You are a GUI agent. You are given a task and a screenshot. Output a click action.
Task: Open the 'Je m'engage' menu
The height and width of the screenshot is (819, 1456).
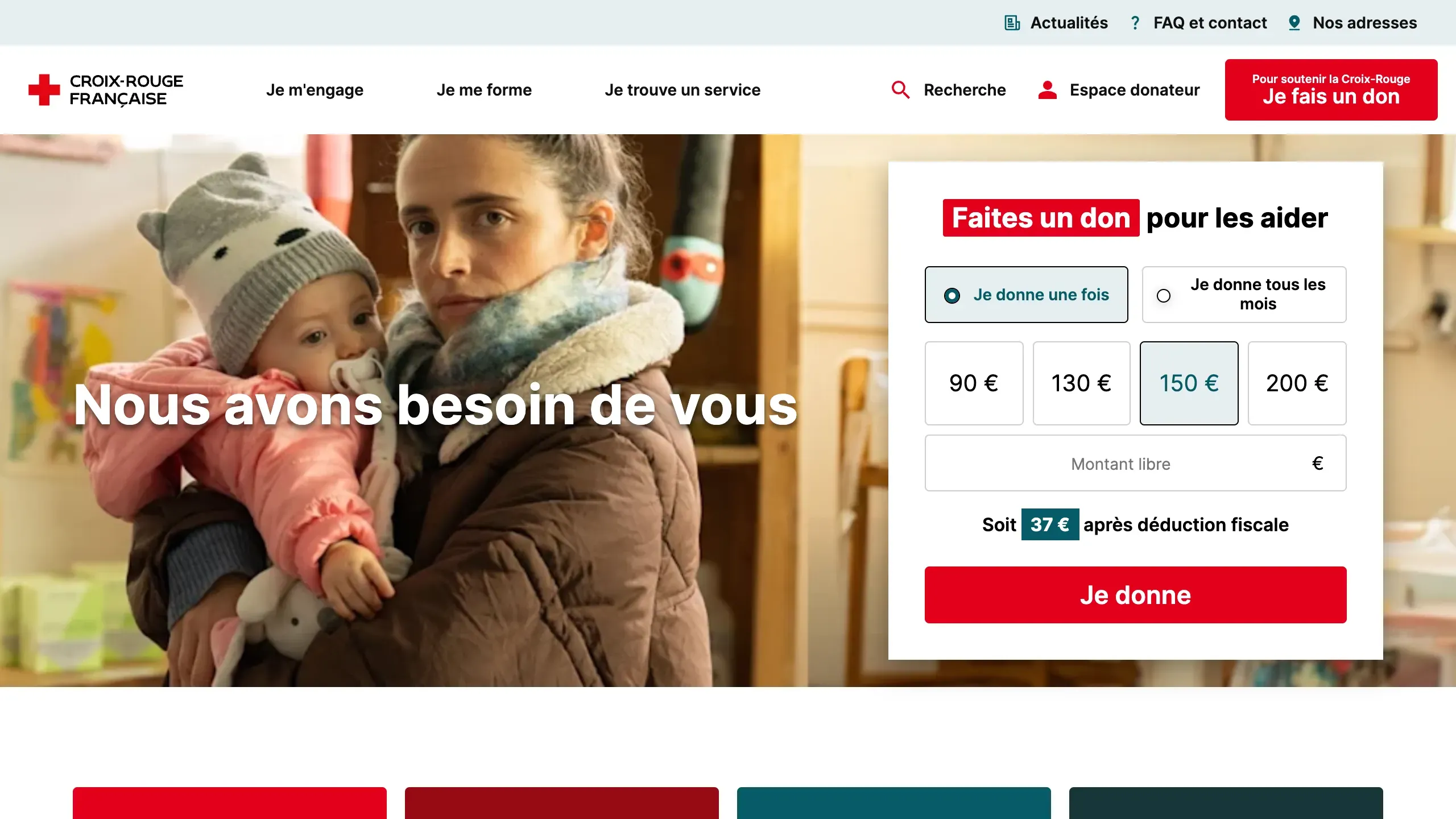315,90
